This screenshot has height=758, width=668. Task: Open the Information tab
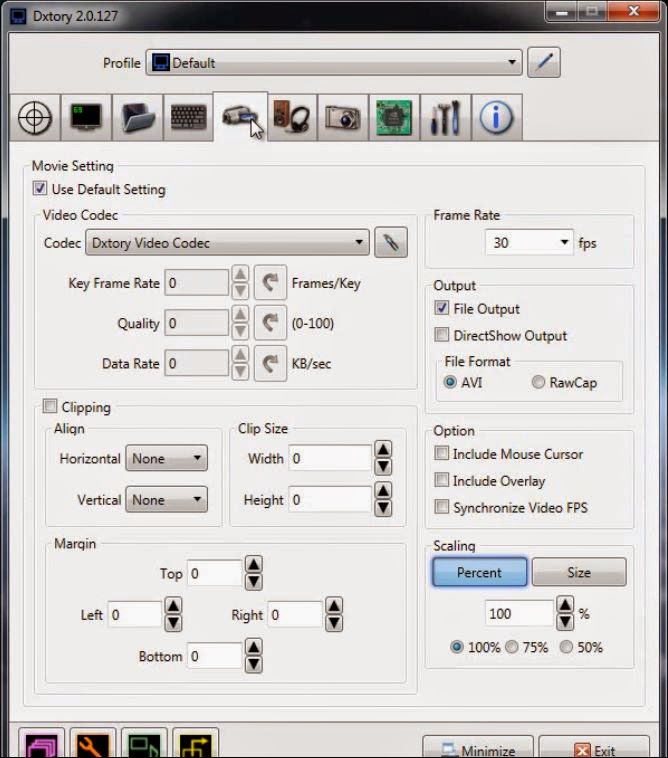click(496, 117)
